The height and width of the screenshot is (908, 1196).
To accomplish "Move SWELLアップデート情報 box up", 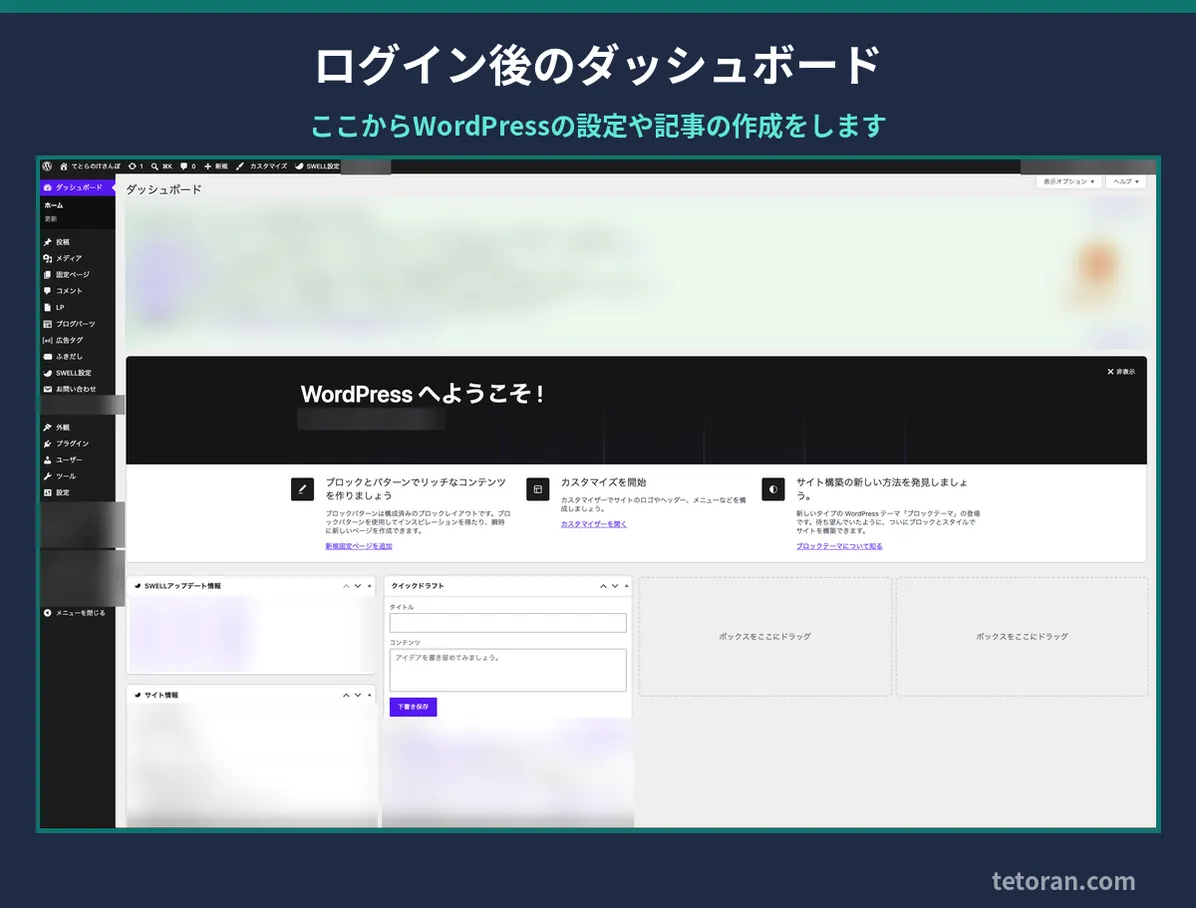I will [x=346, y=586].
